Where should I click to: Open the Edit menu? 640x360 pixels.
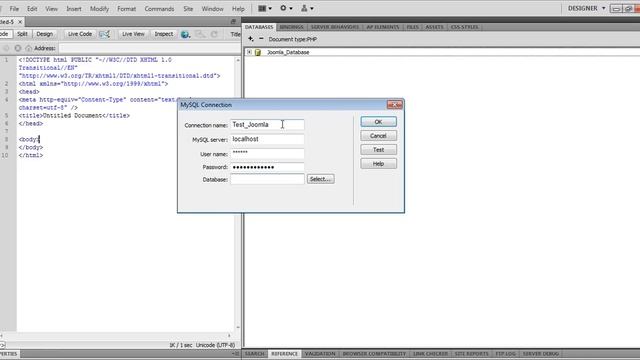[32, 9]
